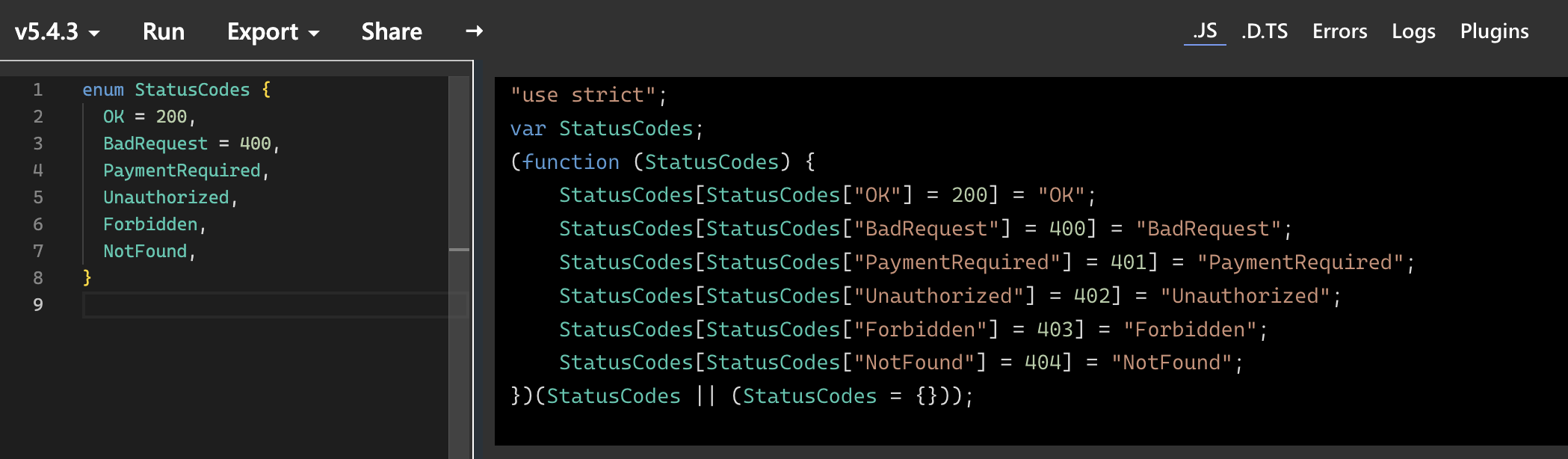Switch to the .D.TS tab
Screen dimensions: 1568x459
pos(1264,31)
